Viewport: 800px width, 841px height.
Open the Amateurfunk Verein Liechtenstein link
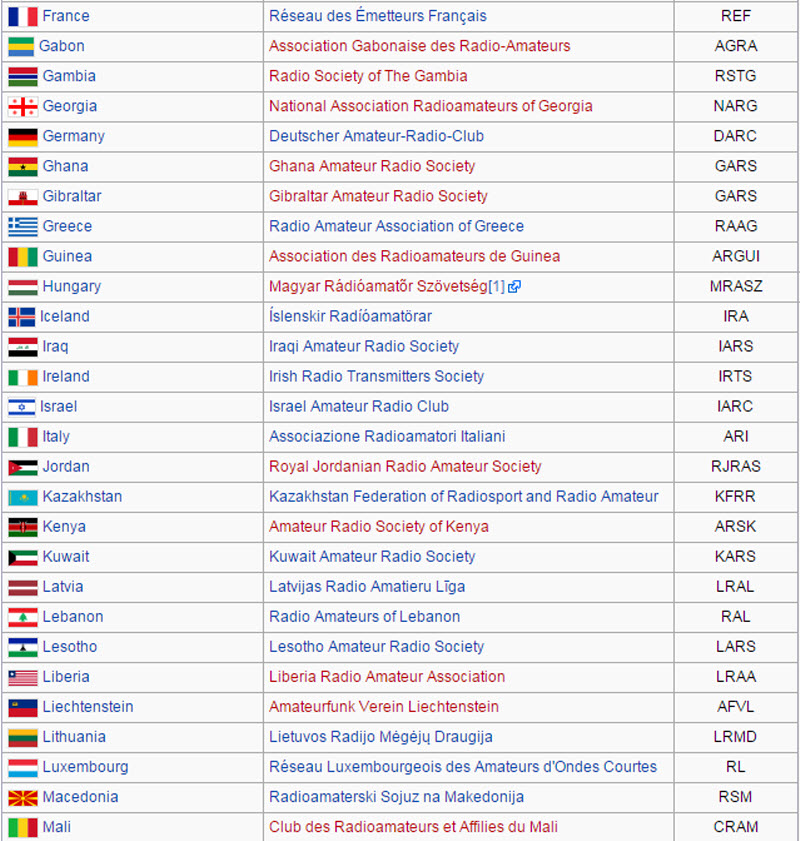tap(384, 707)
